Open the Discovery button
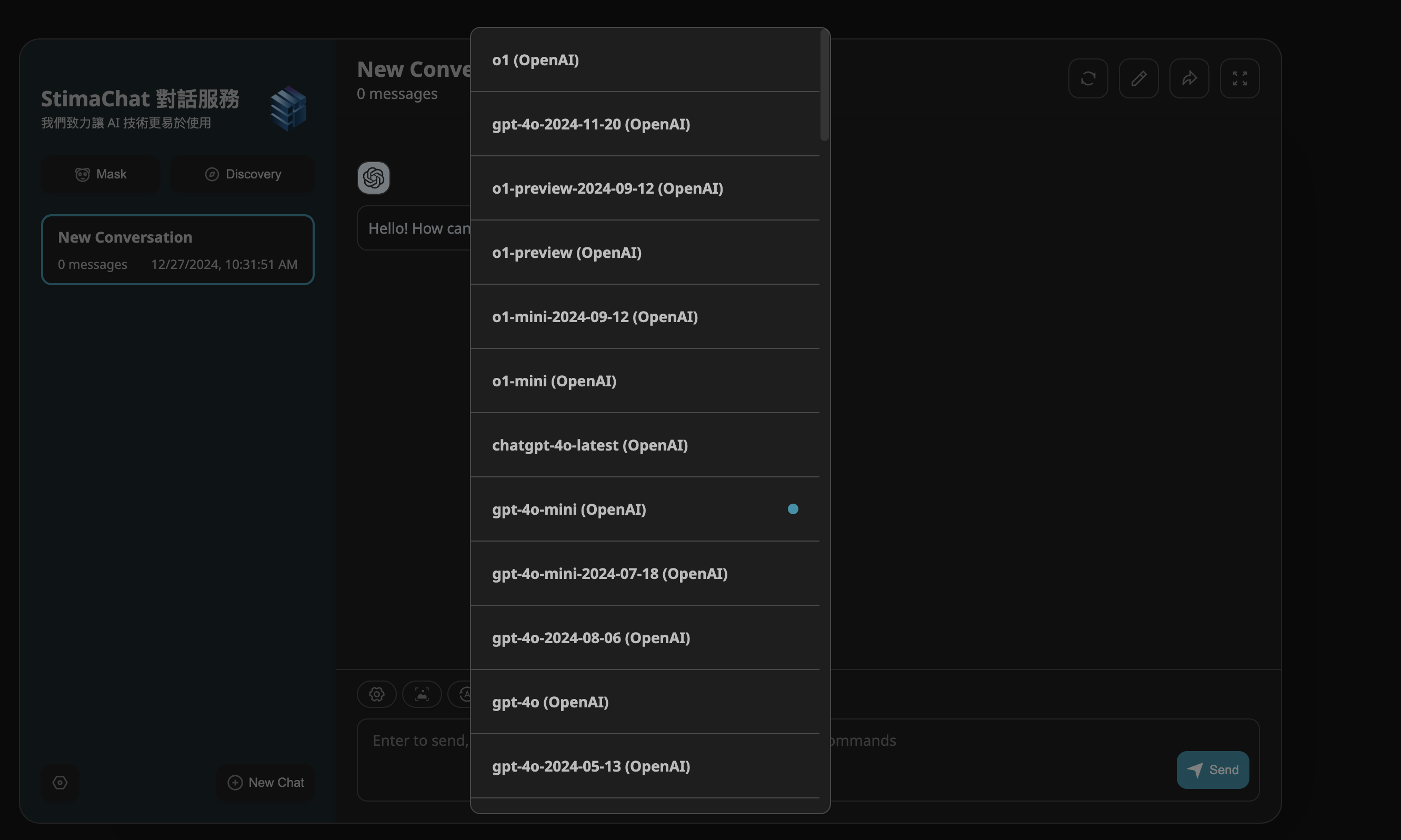The height and width of the screenshot is (840, 1401). [x=243, y=174]
